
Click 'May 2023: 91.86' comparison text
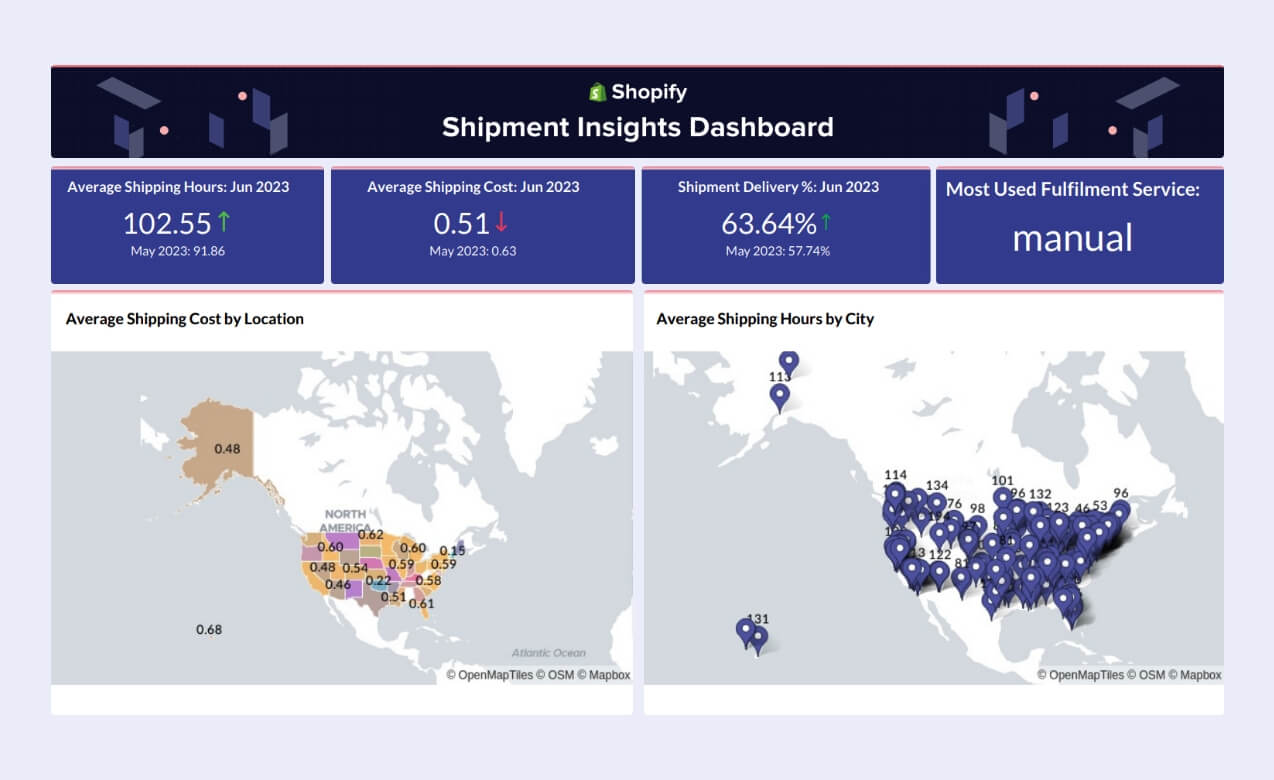tap(178, 251)
